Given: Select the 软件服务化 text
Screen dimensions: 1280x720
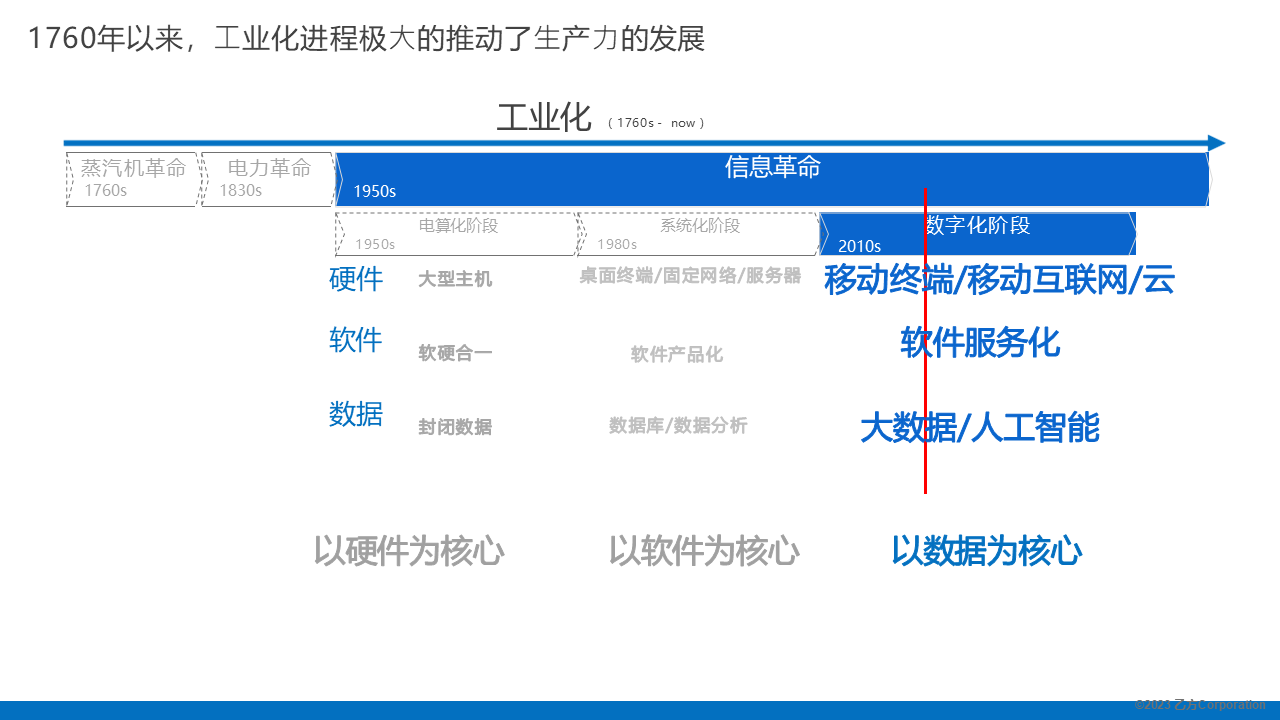Looking at the screenshot, I should tap(980, 343).
